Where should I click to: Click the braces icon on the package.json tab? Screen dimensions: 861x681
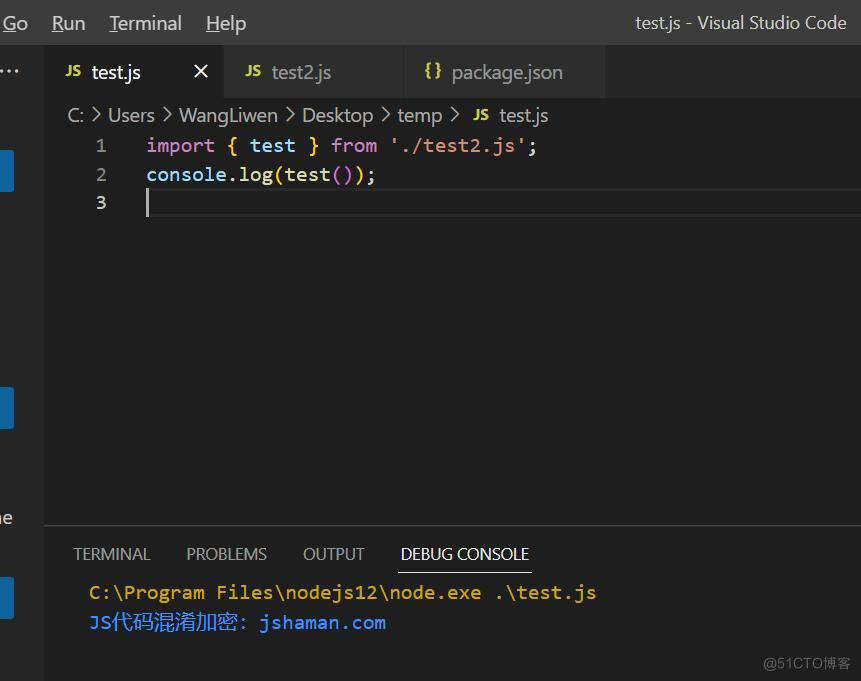pyautogui.click(x=434, y=71)
